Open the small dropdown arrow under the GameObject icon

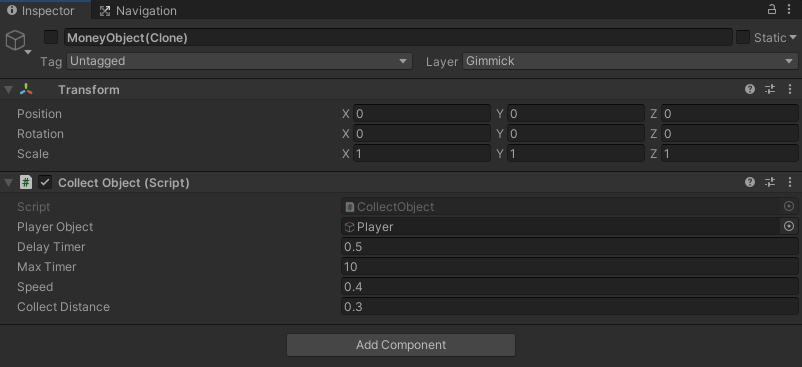pyautogui.click(x=28, y=52)
